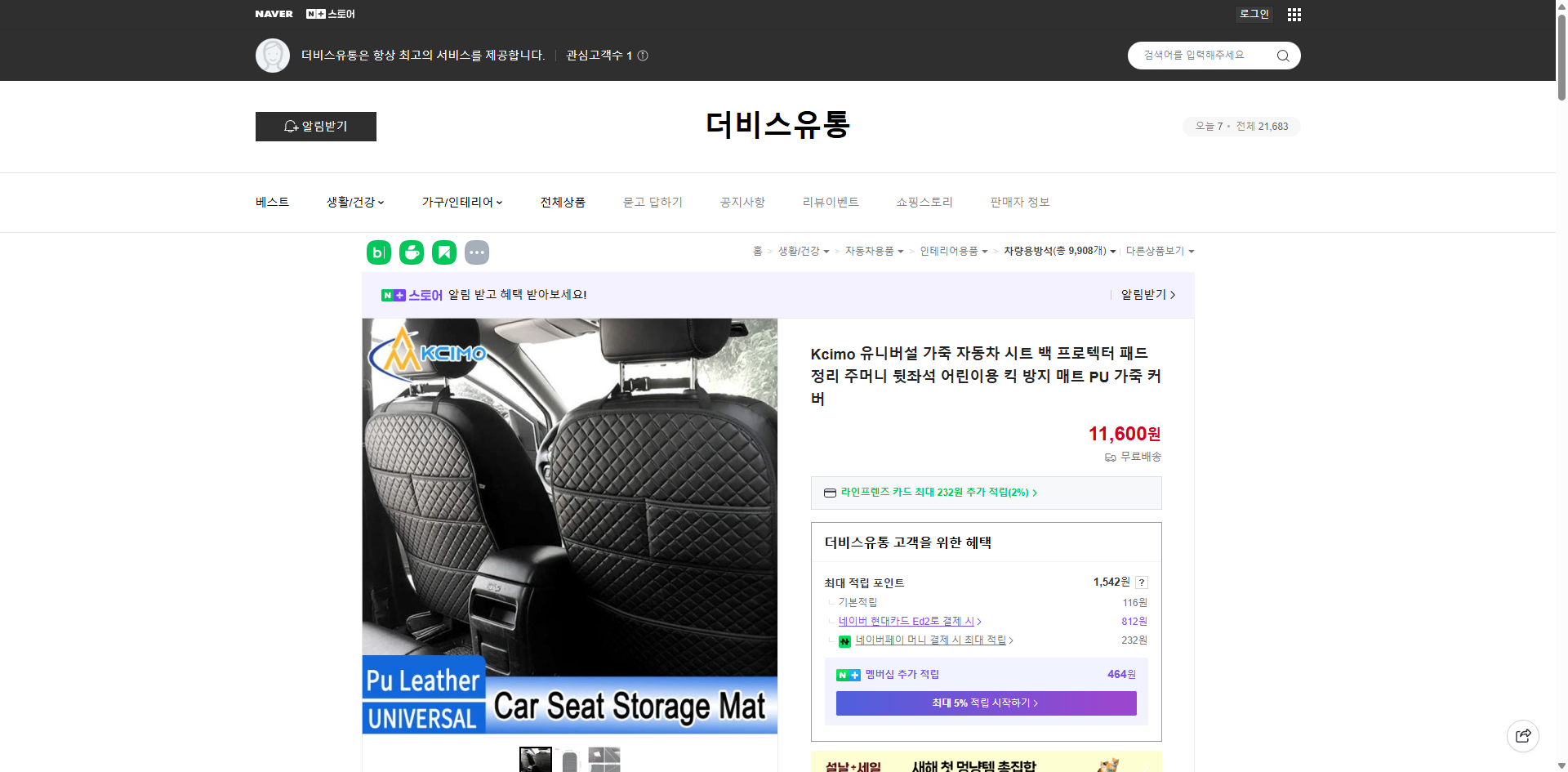The width and height of the screenshot is (1568, 772).
Task: Click the 최대 5% 적립 시작하기 button
Action: [985, 703]
